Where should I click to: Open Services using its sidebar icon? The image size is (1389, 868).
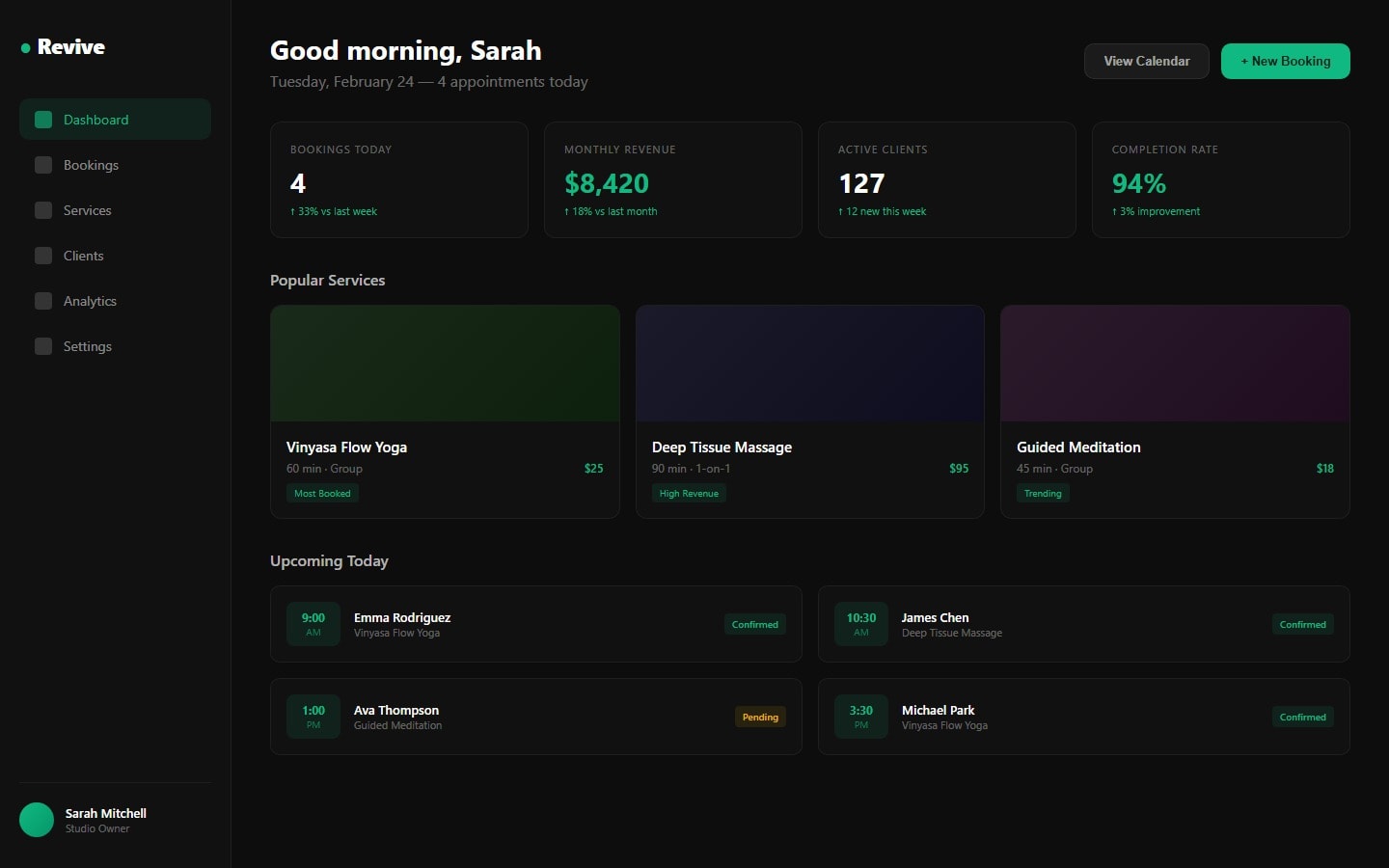tap(43, 210)
